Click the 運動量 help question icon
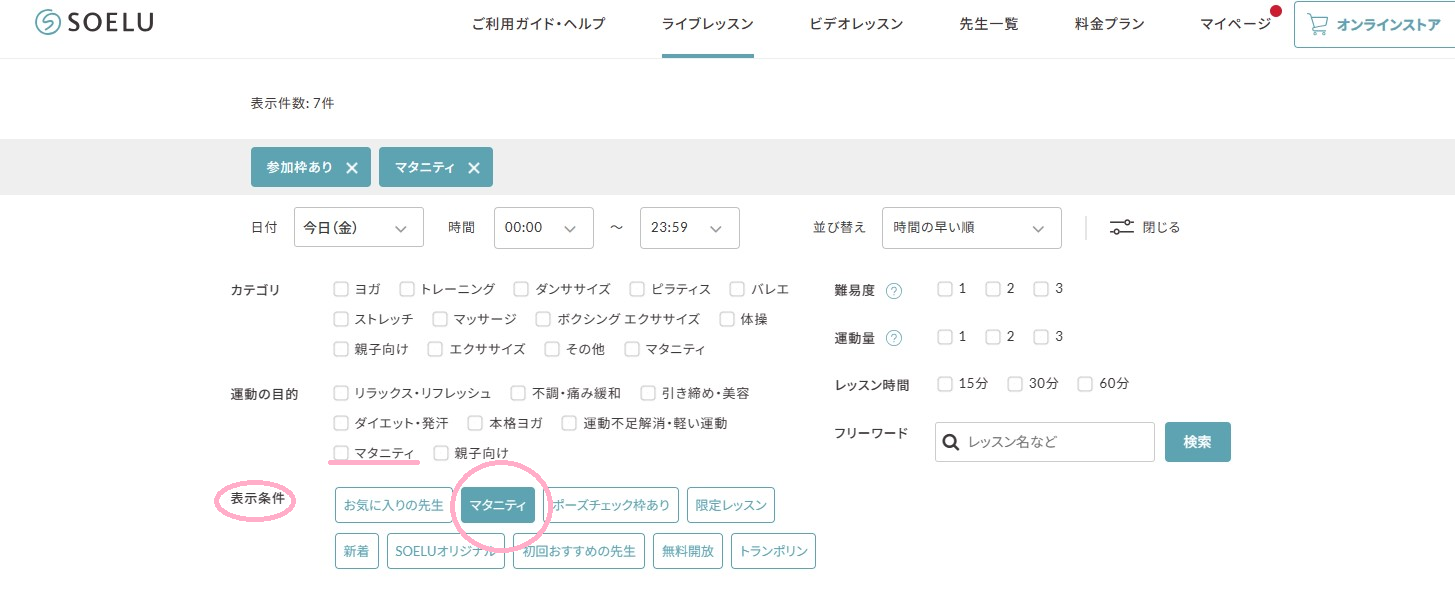The height and width of the screenshot is (614, 1455). point(894,338)
